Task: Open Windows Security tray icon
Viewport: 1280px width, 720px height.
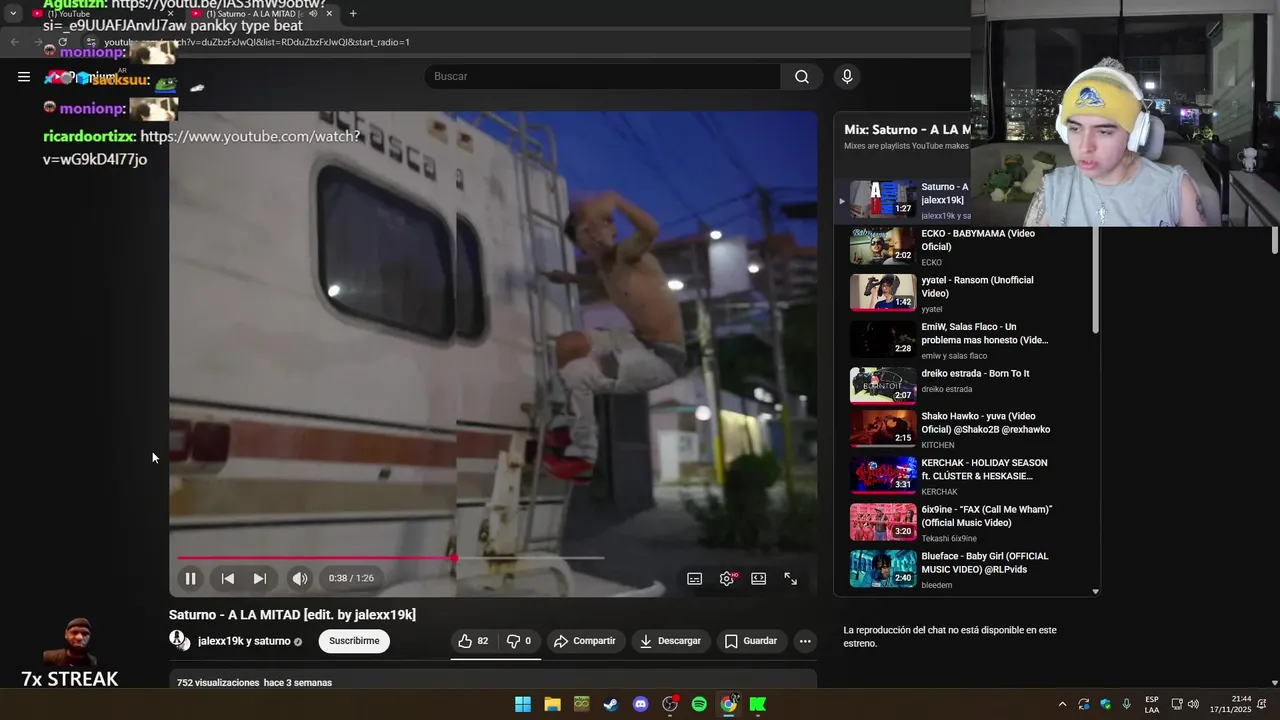Action: click(1106, 704)
